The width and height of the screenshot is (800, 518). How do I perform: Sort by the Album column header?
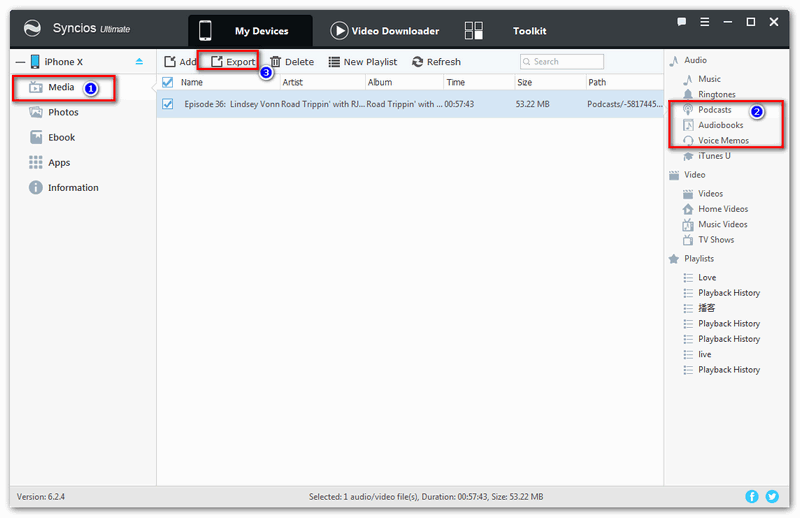[x=380, y=82]
